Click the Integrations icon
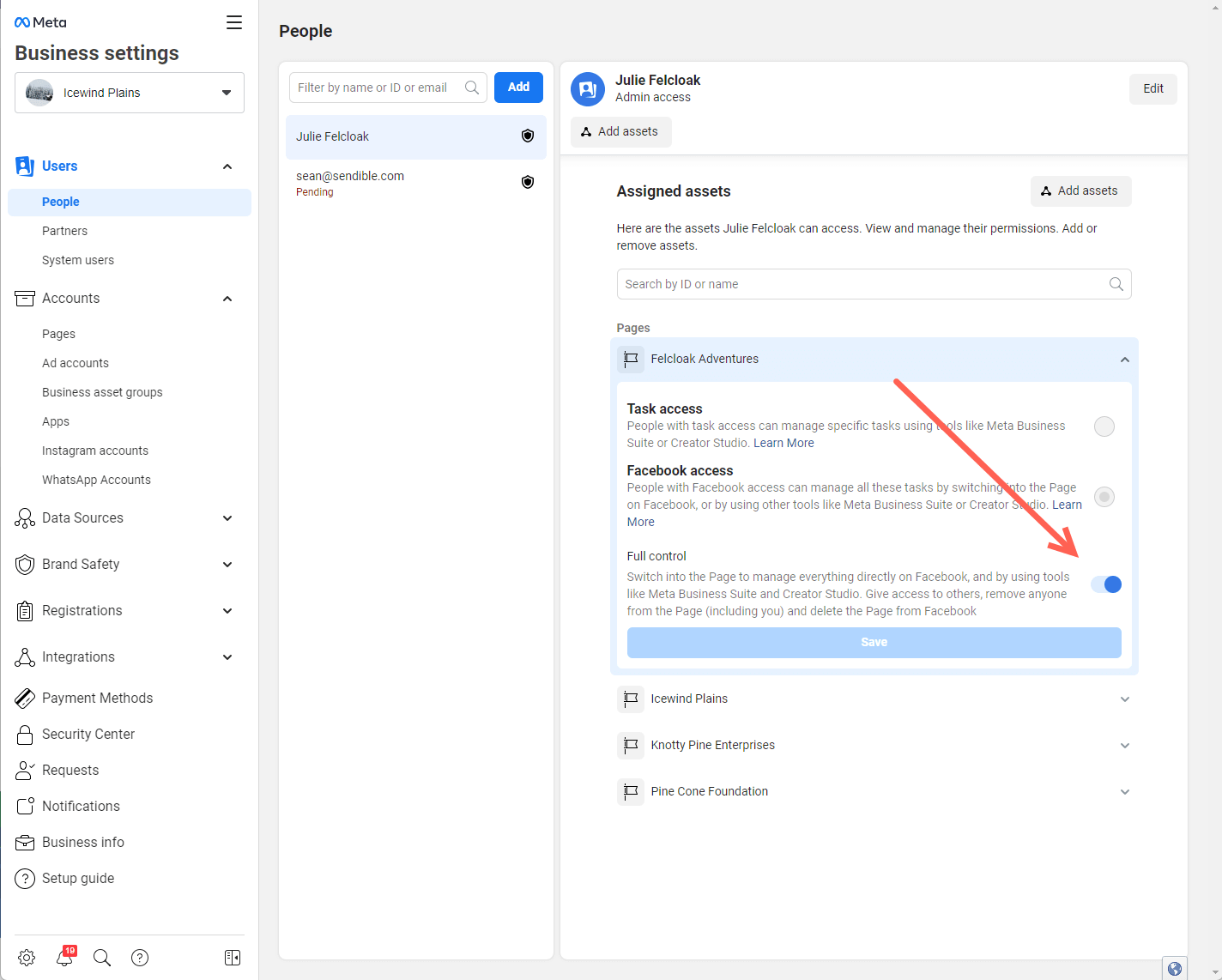1222x980 pixels. coord(25,657)
